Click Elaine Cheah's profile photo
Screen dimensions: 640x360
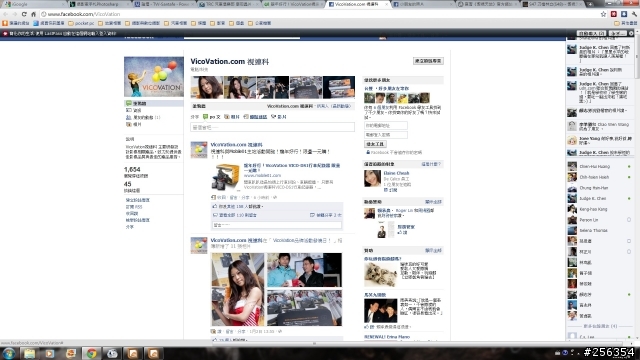point(372,179)
